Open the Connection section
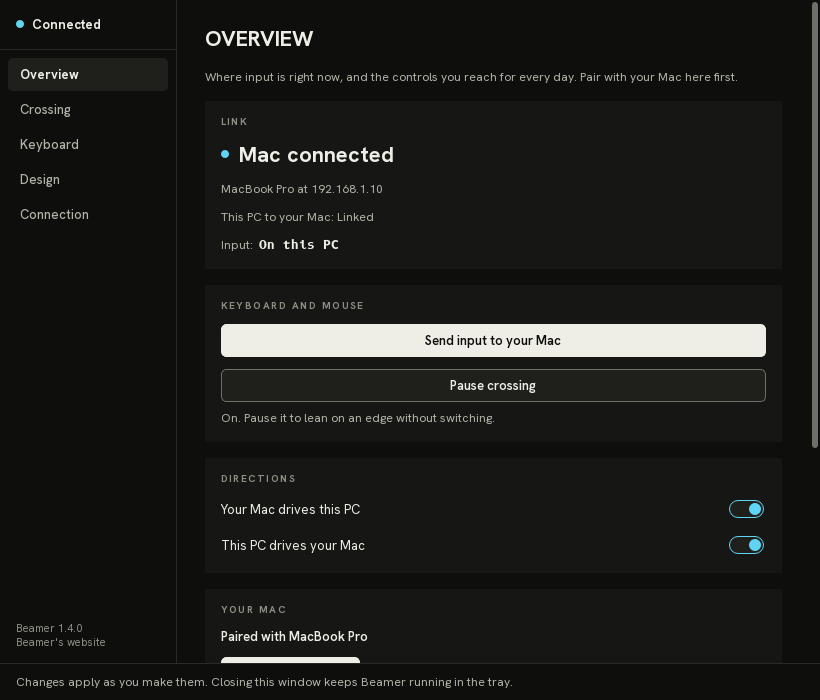820x700 pixels. [x=88, y=214]
